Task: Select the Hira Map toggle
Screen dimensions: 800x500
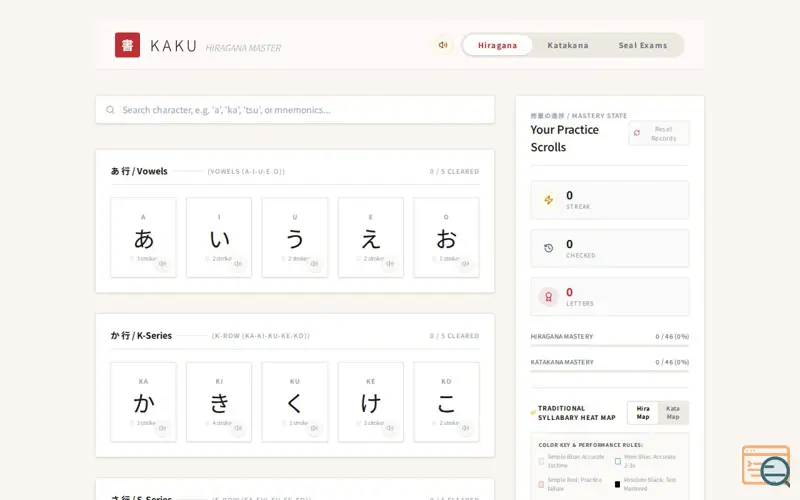Action: pos(643,413)
